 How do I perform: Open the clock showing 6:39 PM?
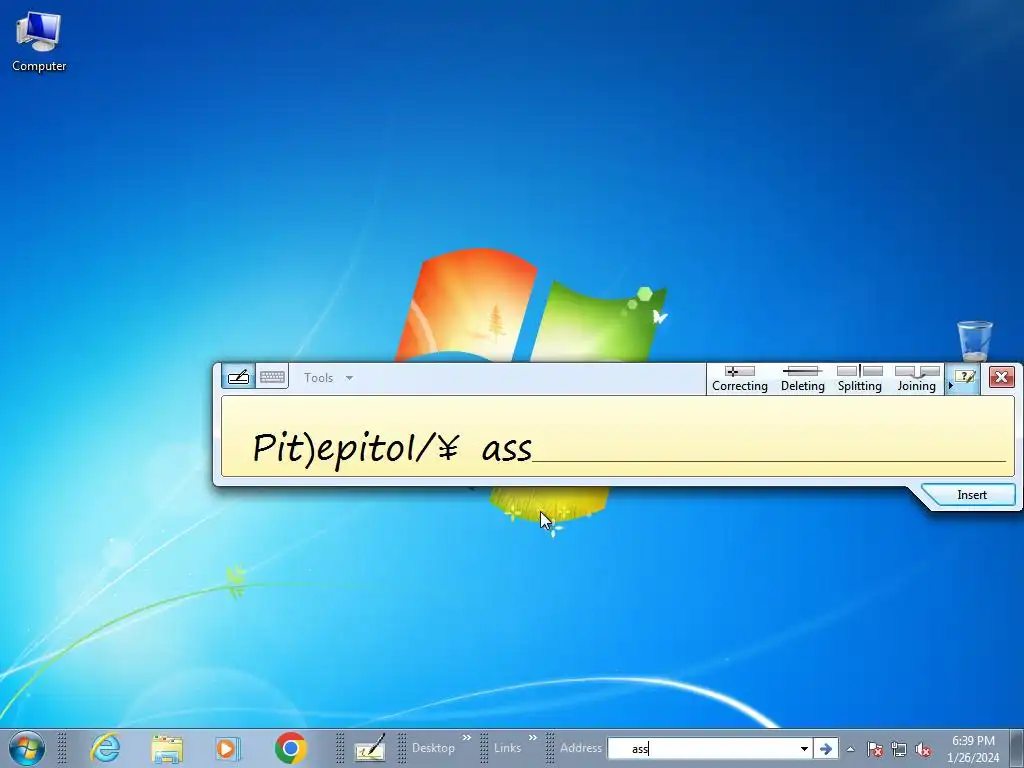point(973,749)
